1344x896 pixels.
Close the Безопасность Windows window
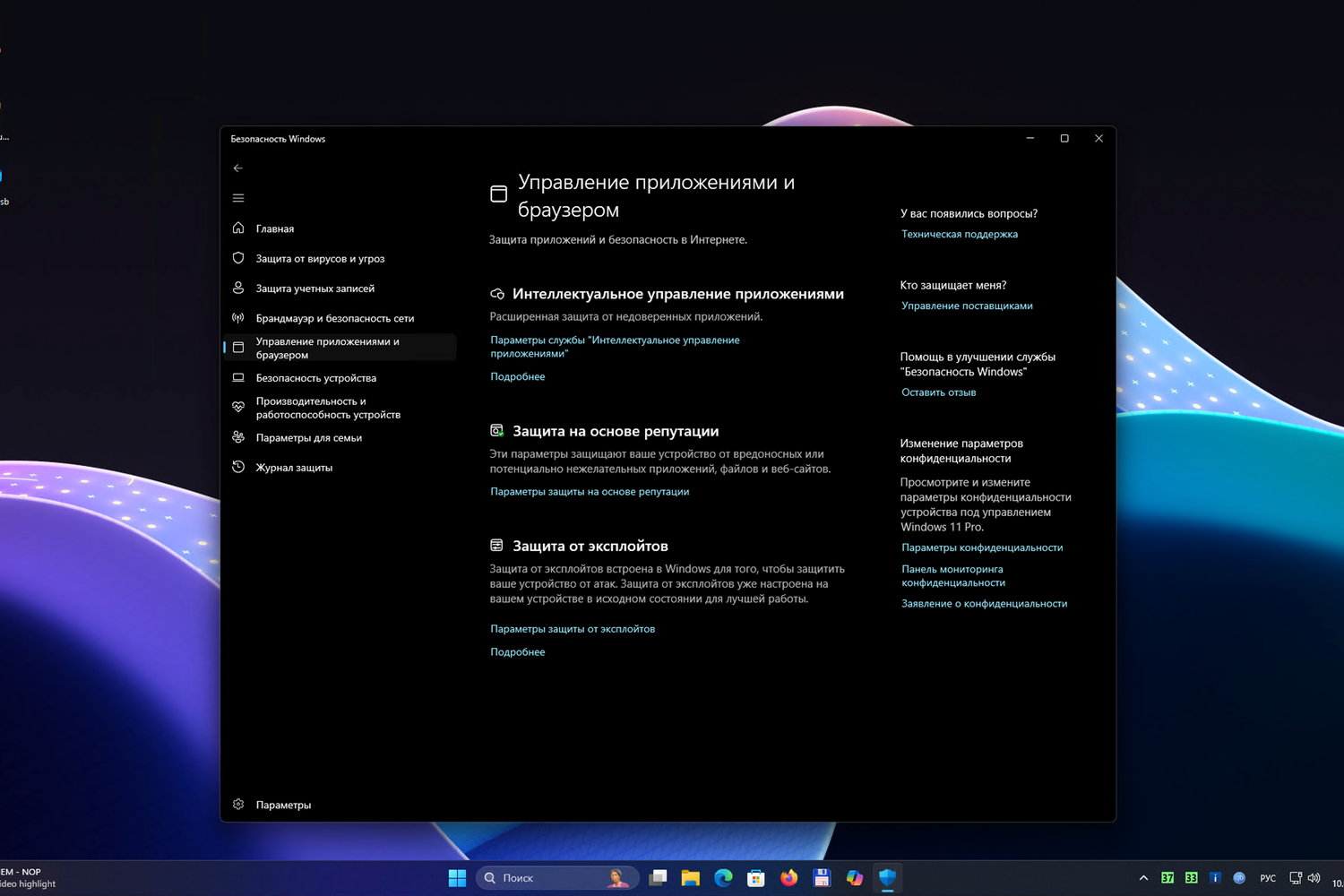pyautogui.click(x=1098, y=139)
